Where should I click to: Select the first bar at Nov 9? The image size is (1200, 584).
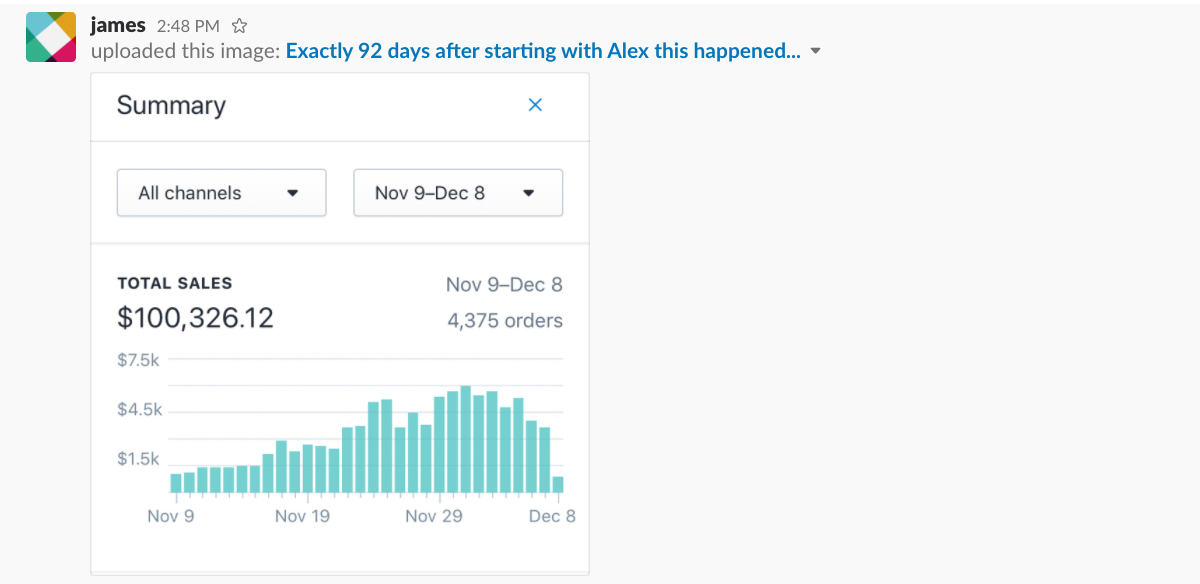(176, 483)
